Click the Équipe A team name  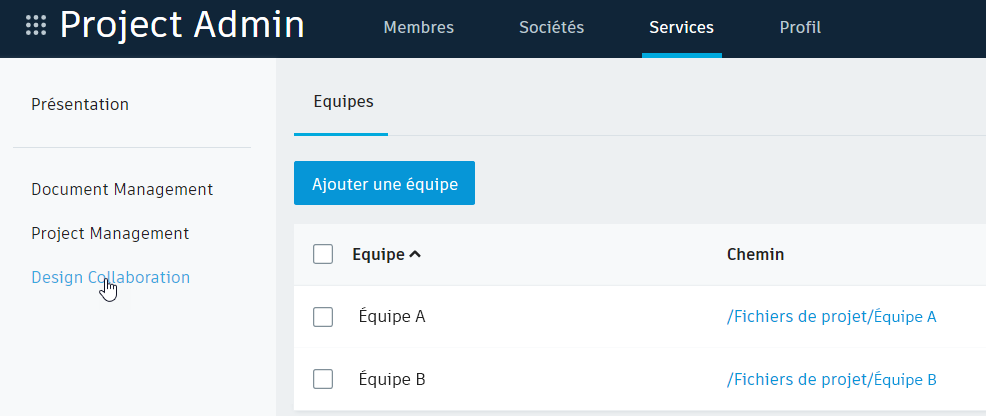coord(392,317)
